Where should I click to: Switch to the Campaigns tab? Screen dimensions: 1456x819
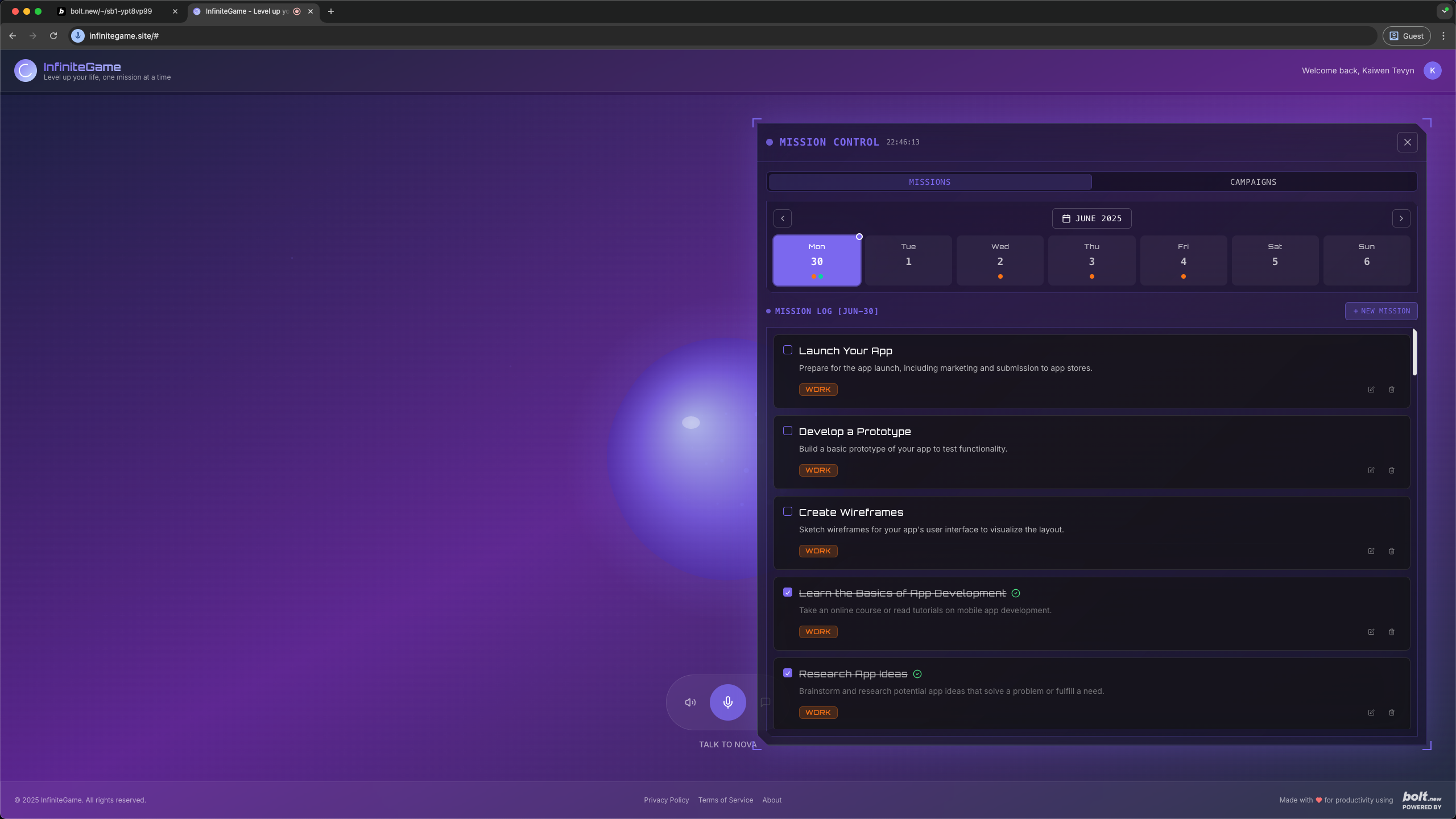point(1253,182)
